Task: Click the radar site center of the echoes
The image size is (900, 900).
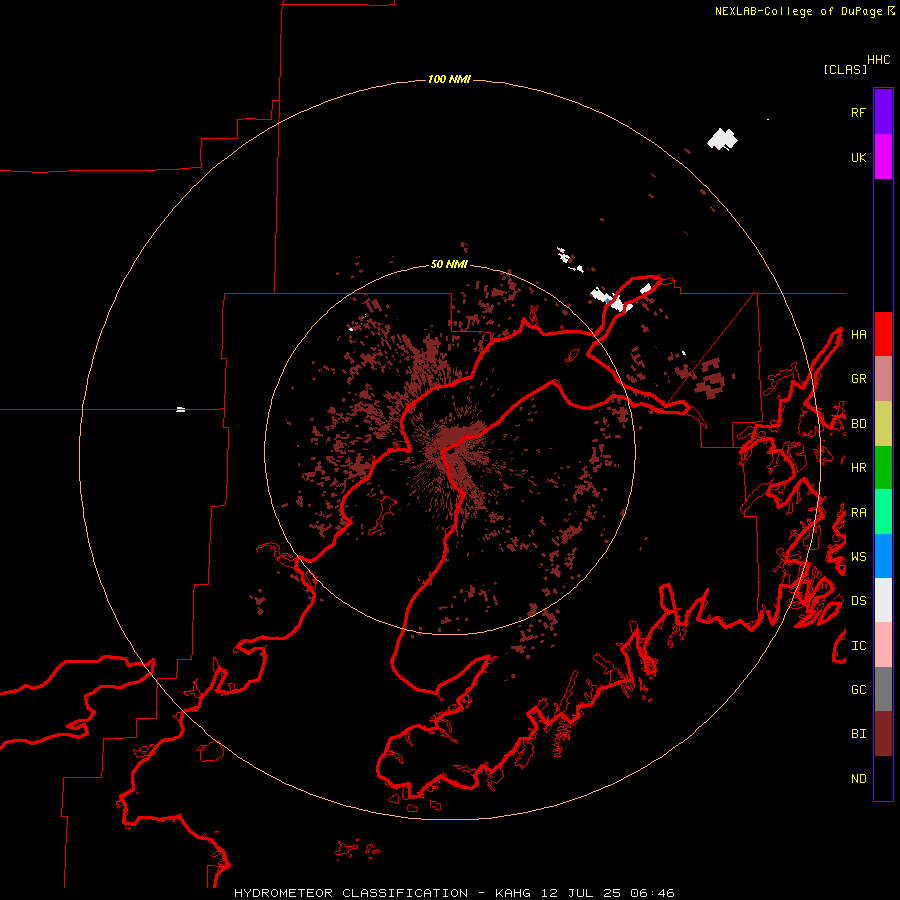Action: click(x=450, y=448)
